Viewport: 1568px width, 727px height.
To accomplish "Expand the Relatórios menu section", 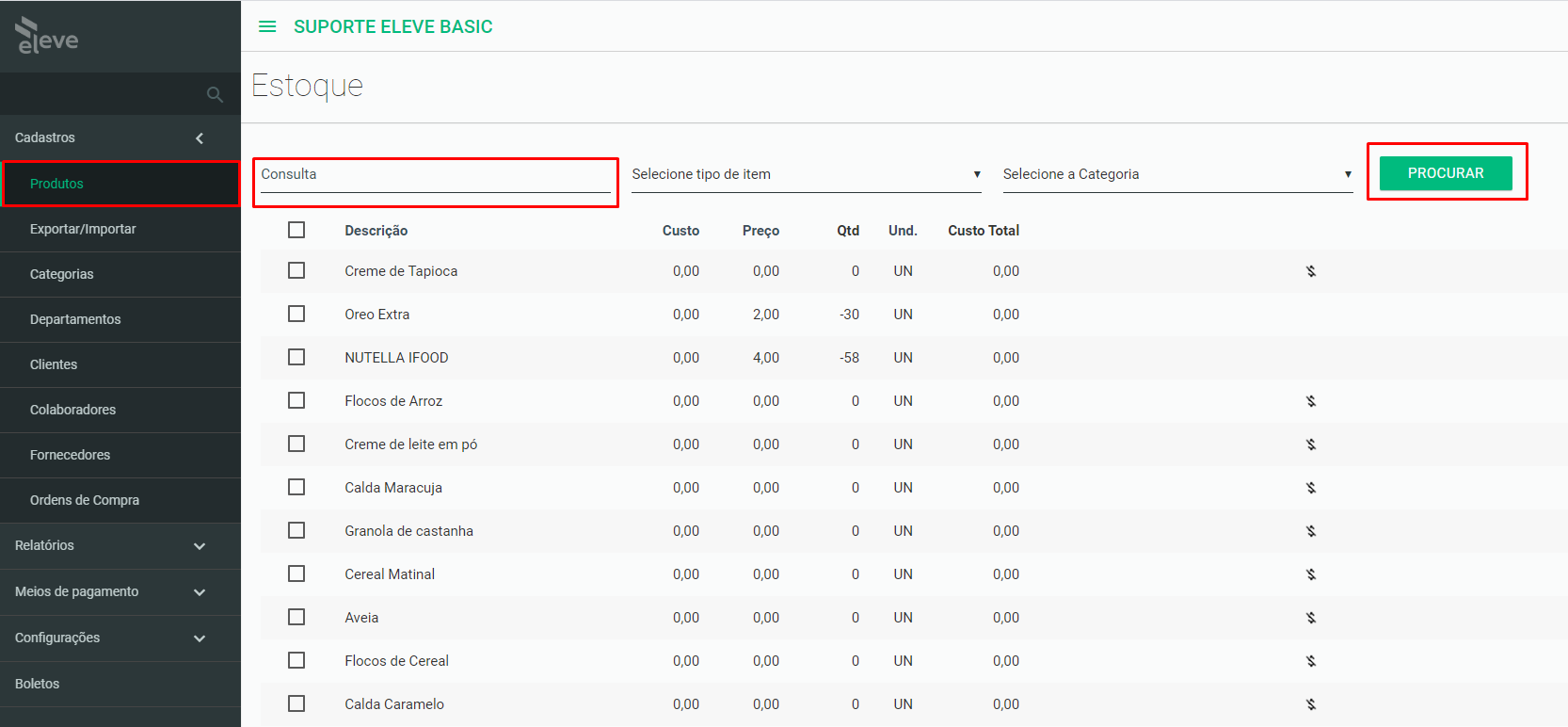I will pyautogui.click(x=120, y=545).
